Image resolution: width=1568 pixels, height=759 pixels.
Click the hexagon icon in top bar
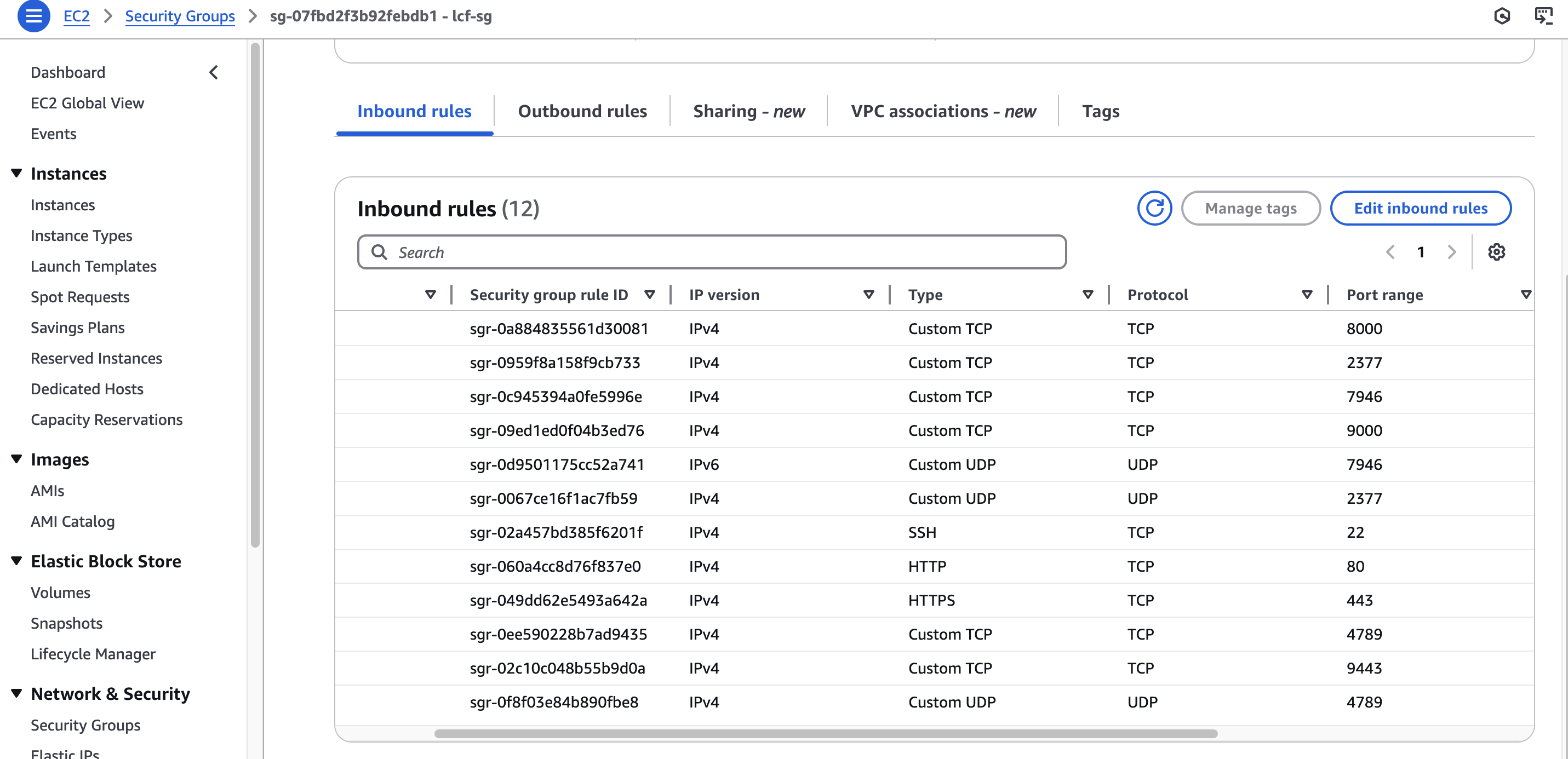coord(1502,16)
